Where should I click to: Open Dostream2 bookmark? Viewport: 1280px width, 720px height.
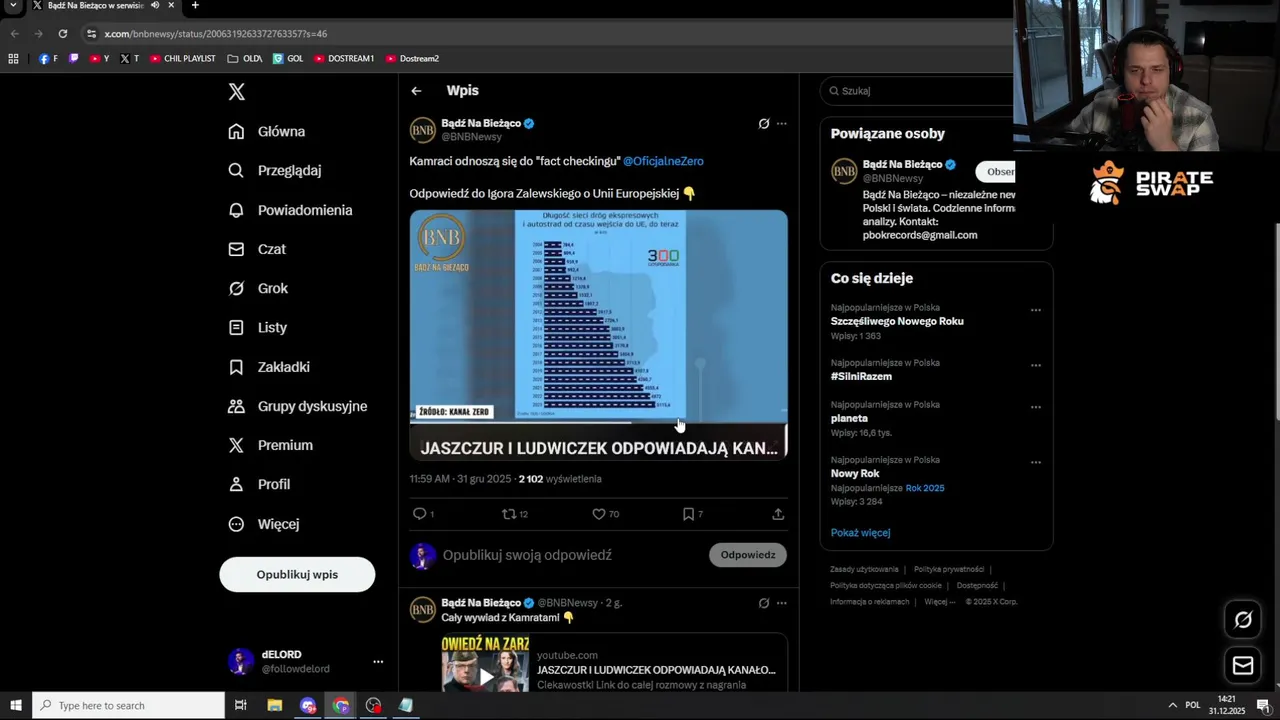pyautogui.click(x=412, y=59)
